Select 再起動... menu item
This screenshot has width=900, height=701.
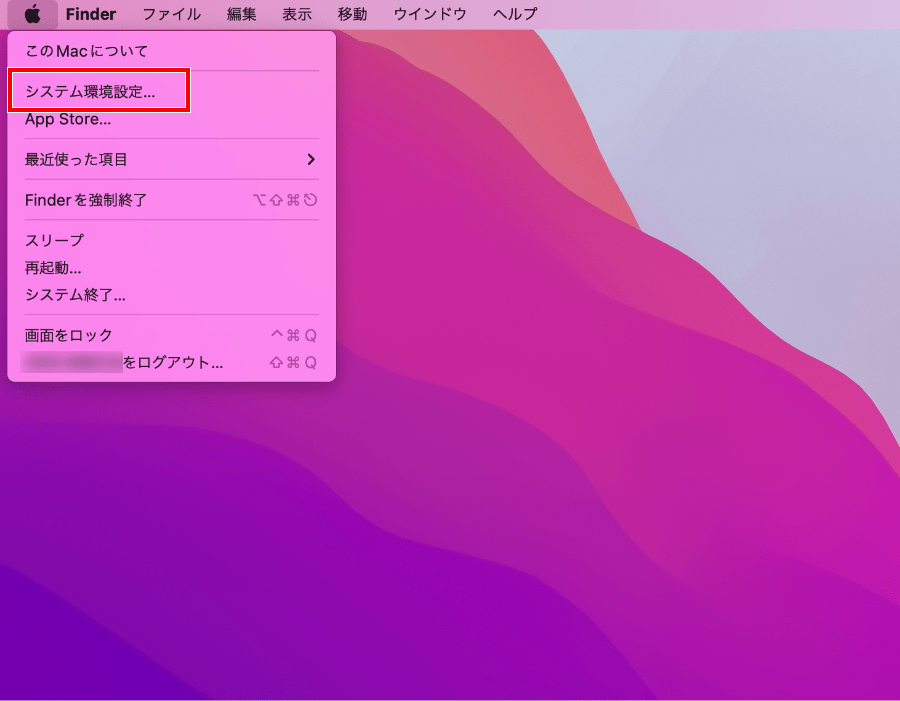pos(172,268)
